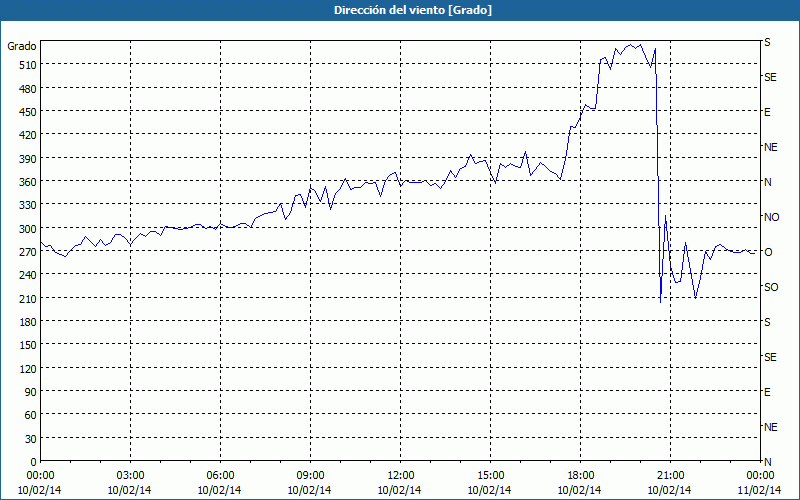Pick the 60 value on the left axis
The width and height of the screenshot is (800, 500).
coord(30,415)
